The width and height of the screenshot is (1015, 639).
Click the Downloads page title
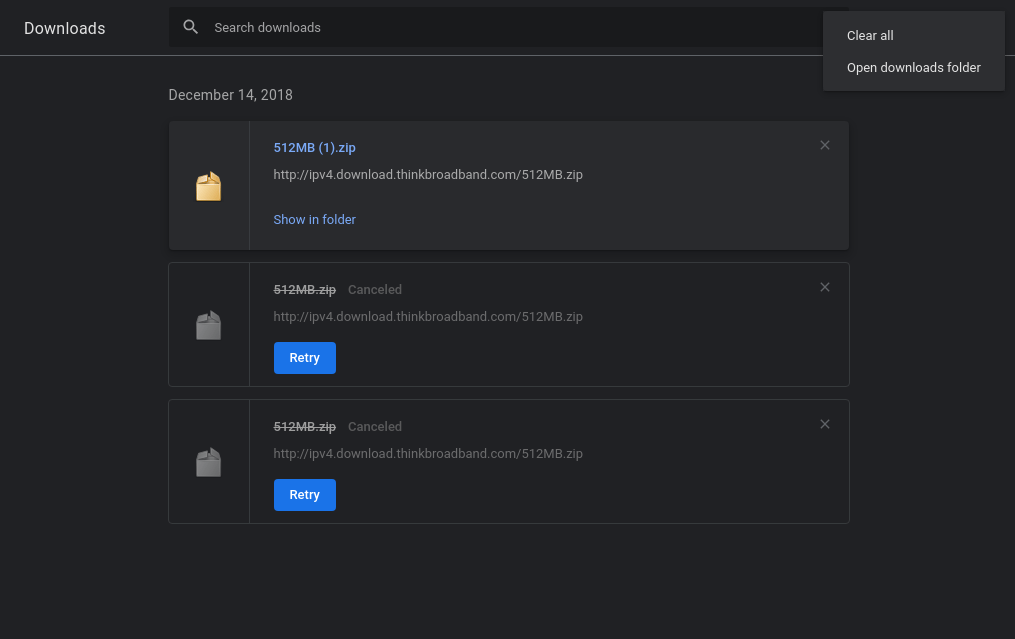[x=64, y=28]
